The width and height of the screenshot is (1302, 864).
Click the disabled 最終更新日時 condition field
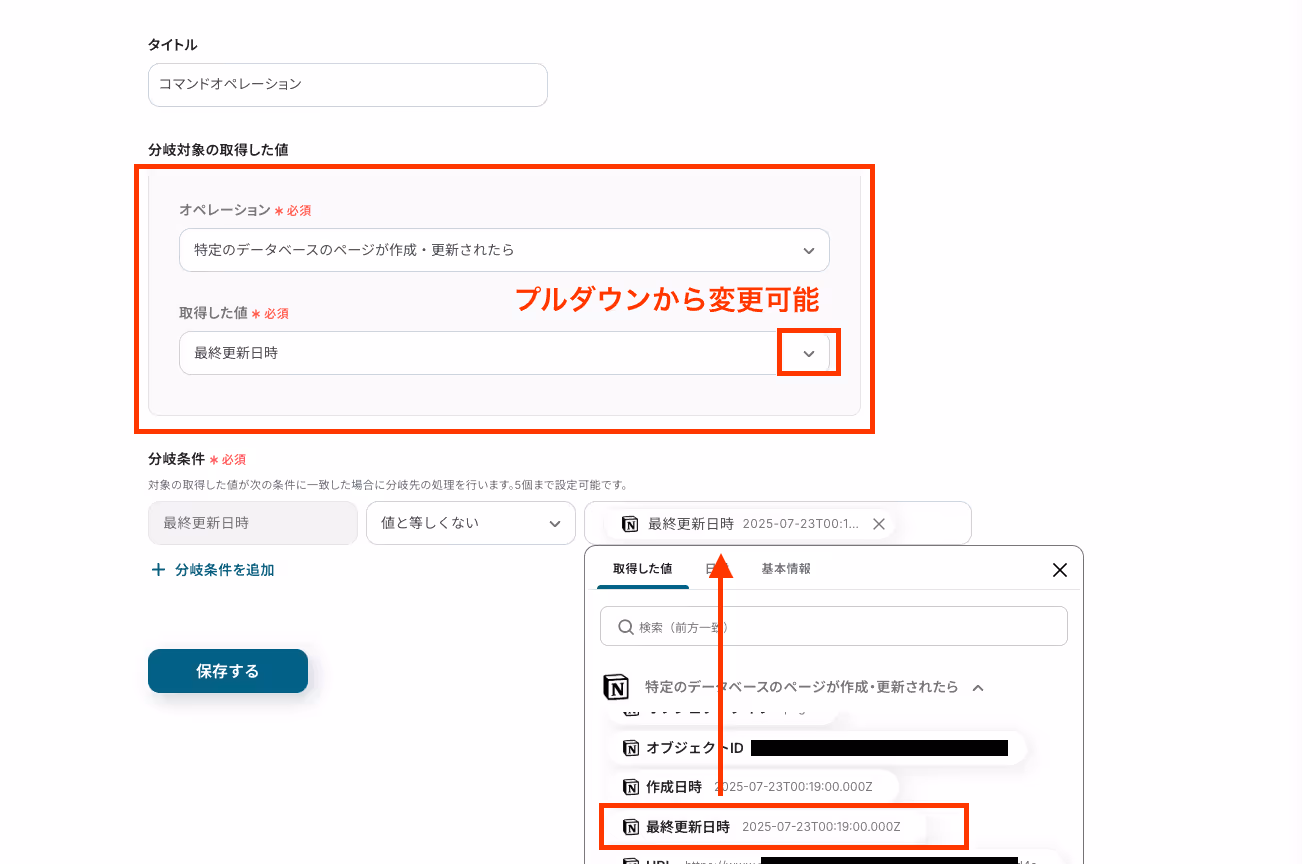pos(253,523)
